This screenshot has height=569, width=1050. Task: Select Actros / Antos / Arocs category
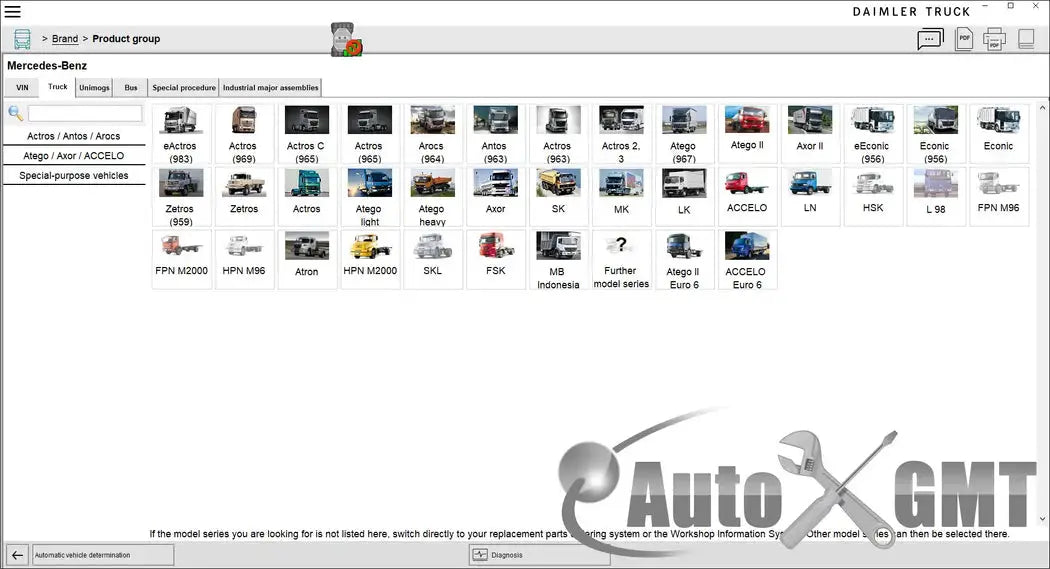[73, 136]
